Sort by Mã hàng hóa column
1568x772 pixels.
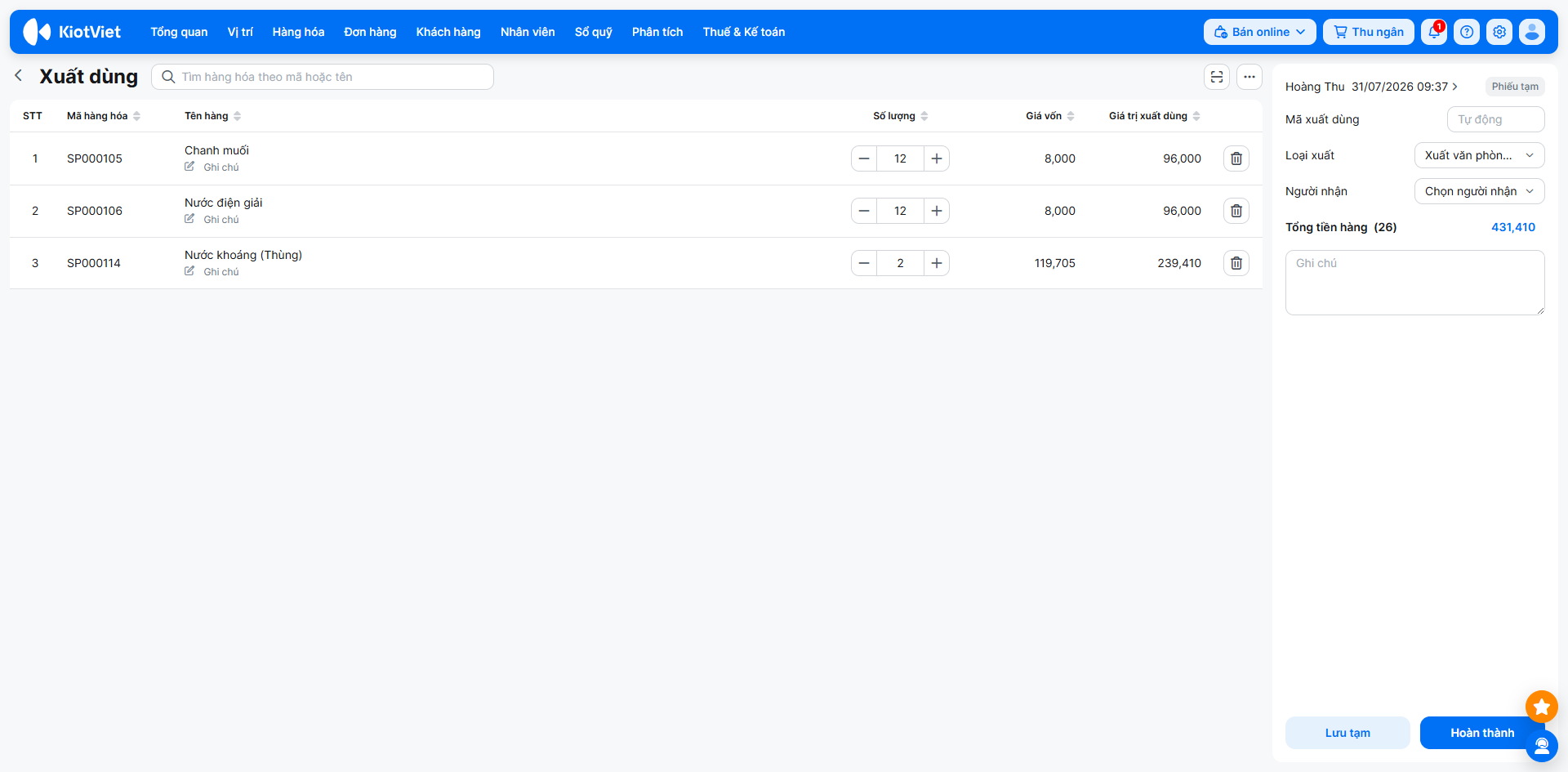(104, 116)
